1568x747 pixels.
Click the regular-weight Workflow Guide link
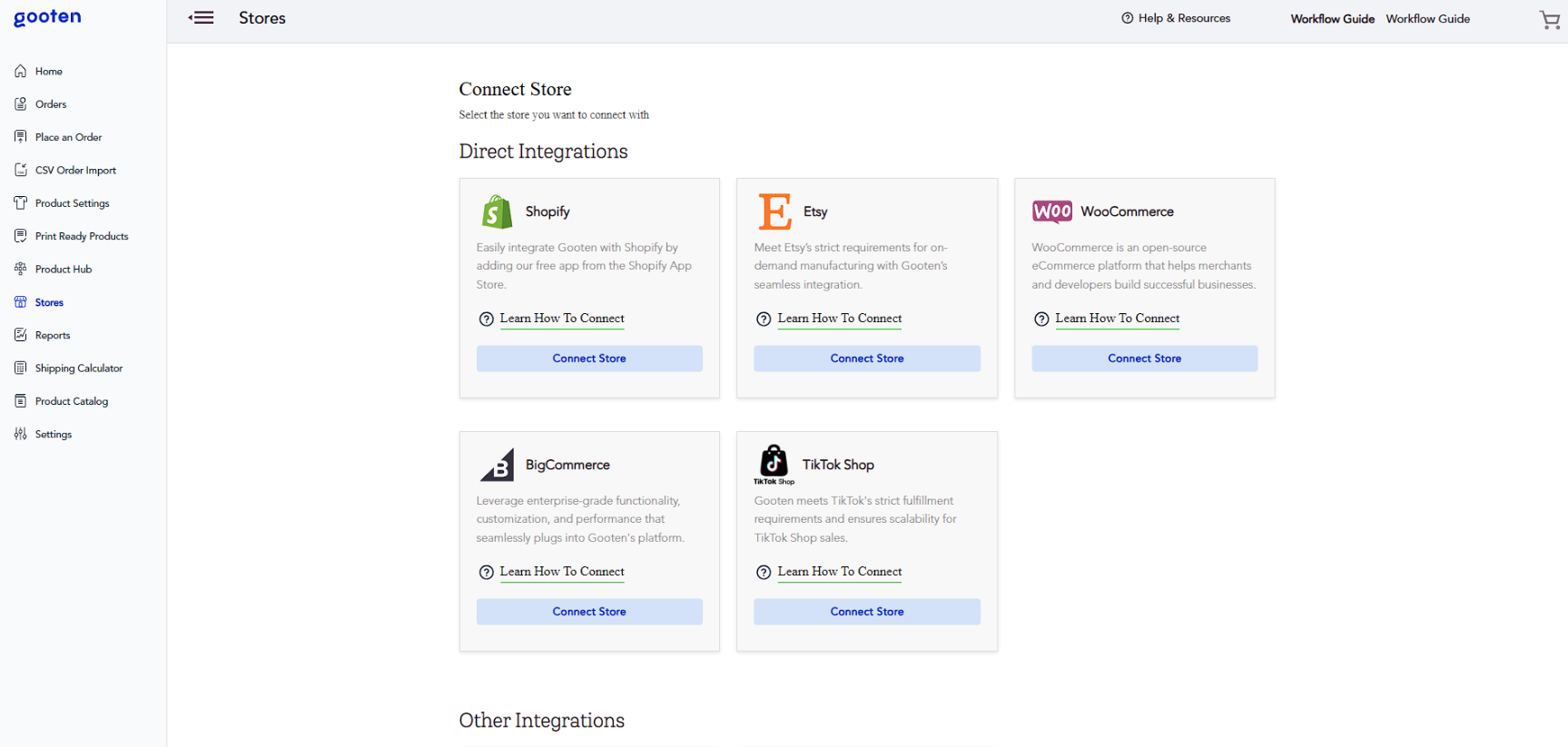tap(1428, 19)
